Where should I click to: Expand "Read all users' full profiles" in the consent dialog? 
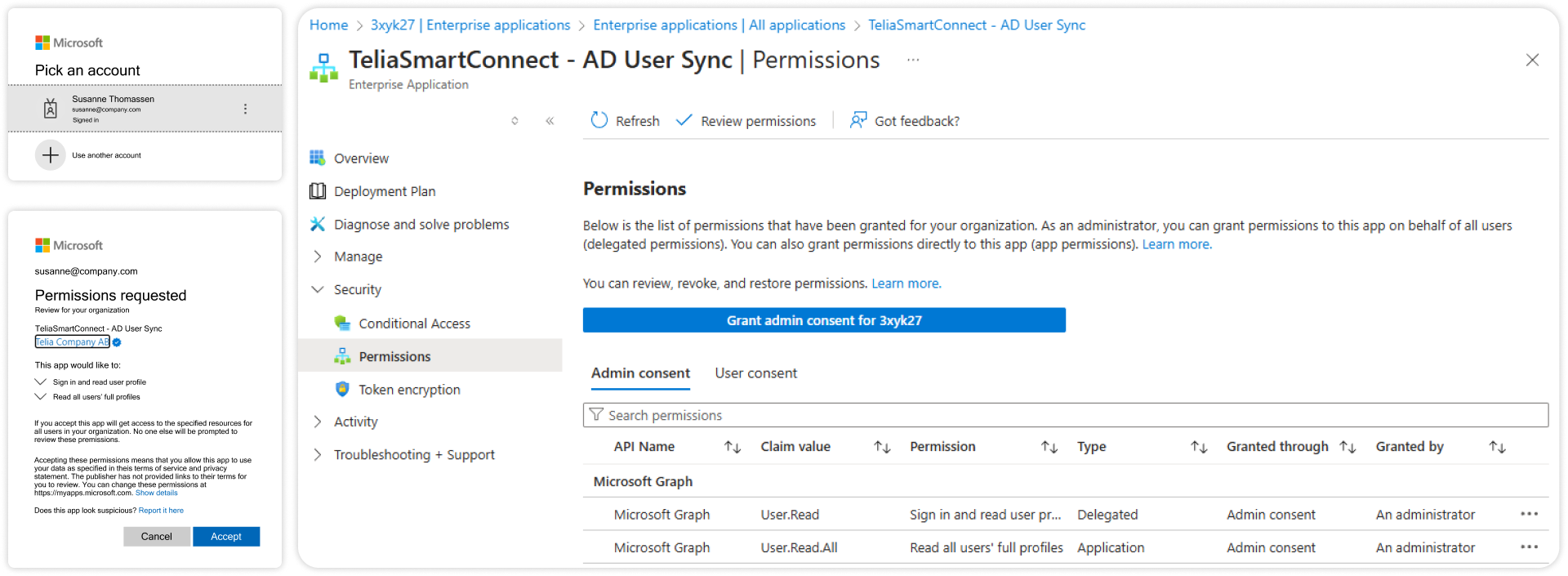tap(41, 396)
